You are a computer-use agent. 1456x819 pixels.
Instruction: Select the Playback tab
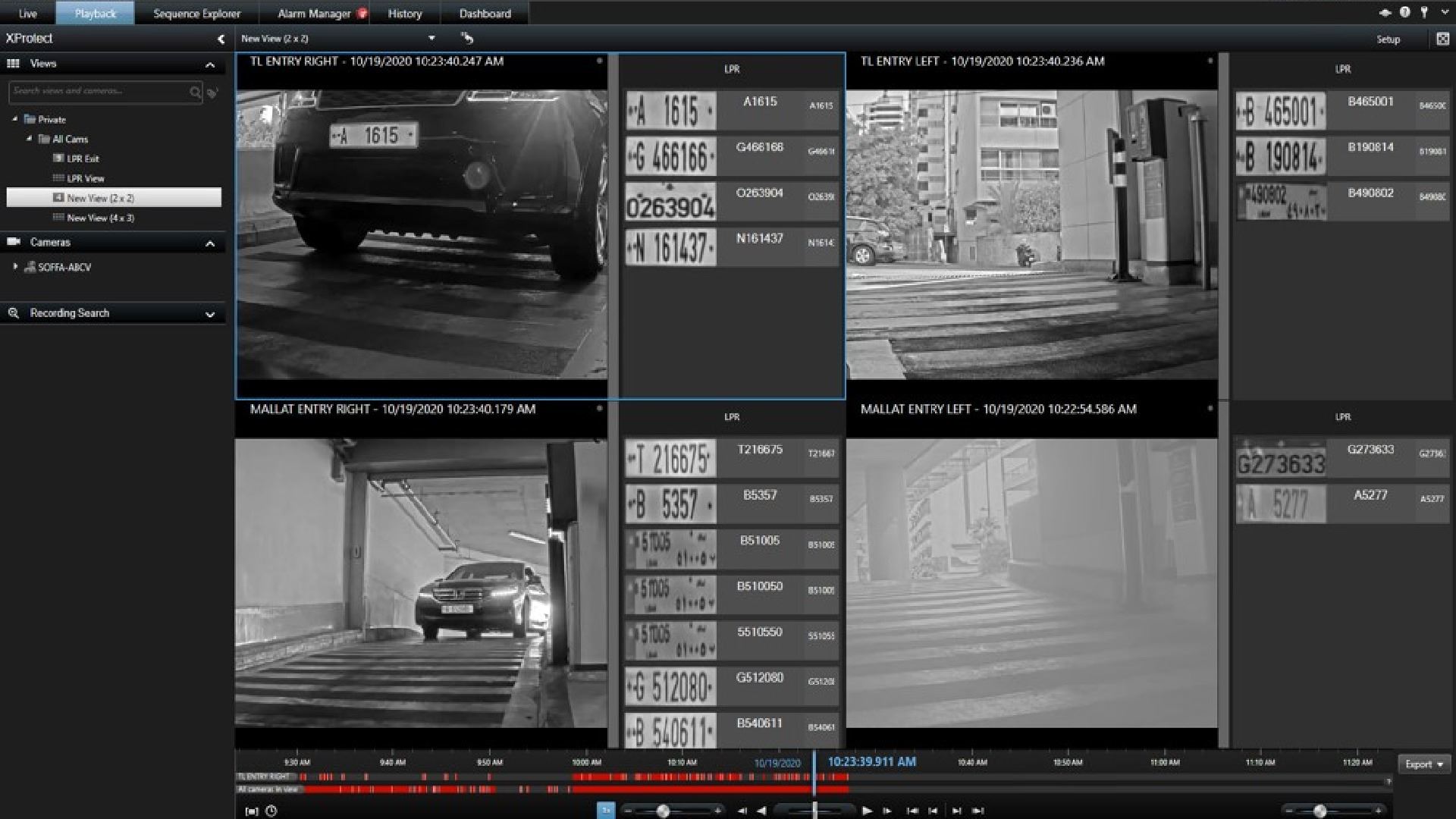point(96,13)
